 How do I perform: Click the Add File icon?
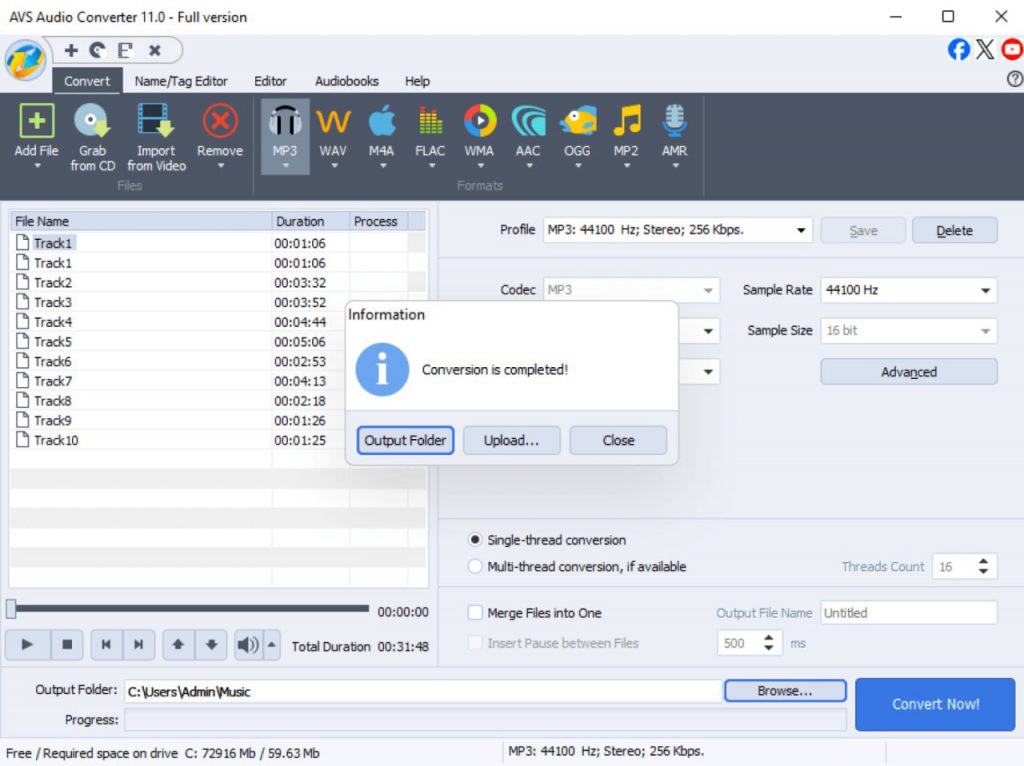(36, 122)
